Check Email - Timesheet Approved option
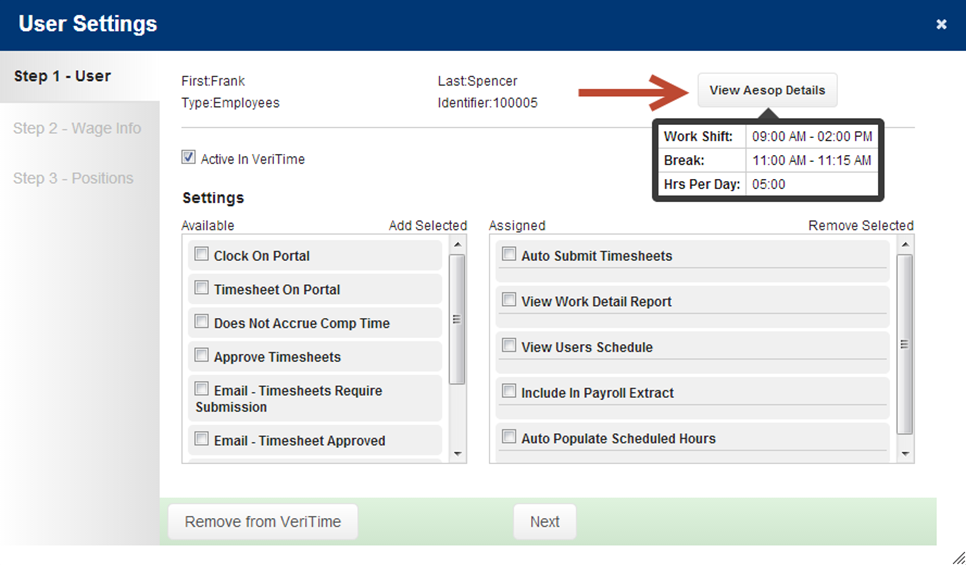This screenshot has width=966, height=565. tap(201, 439)
